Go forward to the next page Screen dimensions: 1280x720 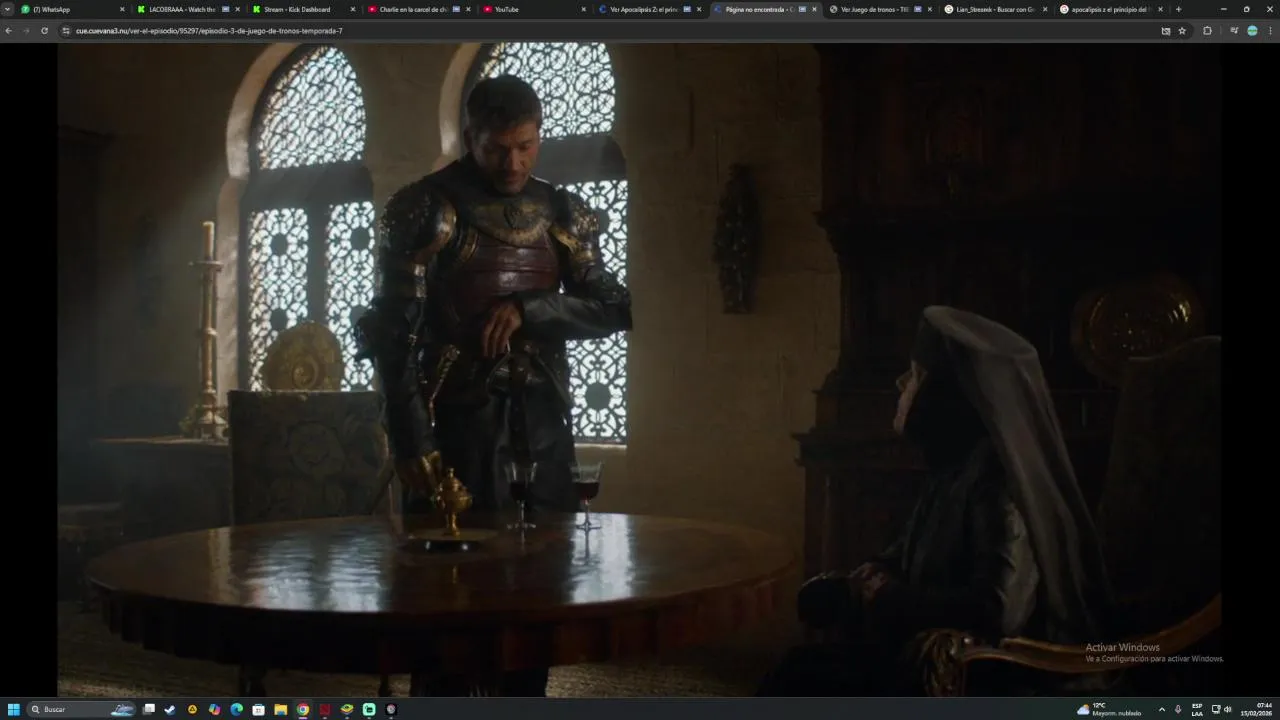point(26,31)
